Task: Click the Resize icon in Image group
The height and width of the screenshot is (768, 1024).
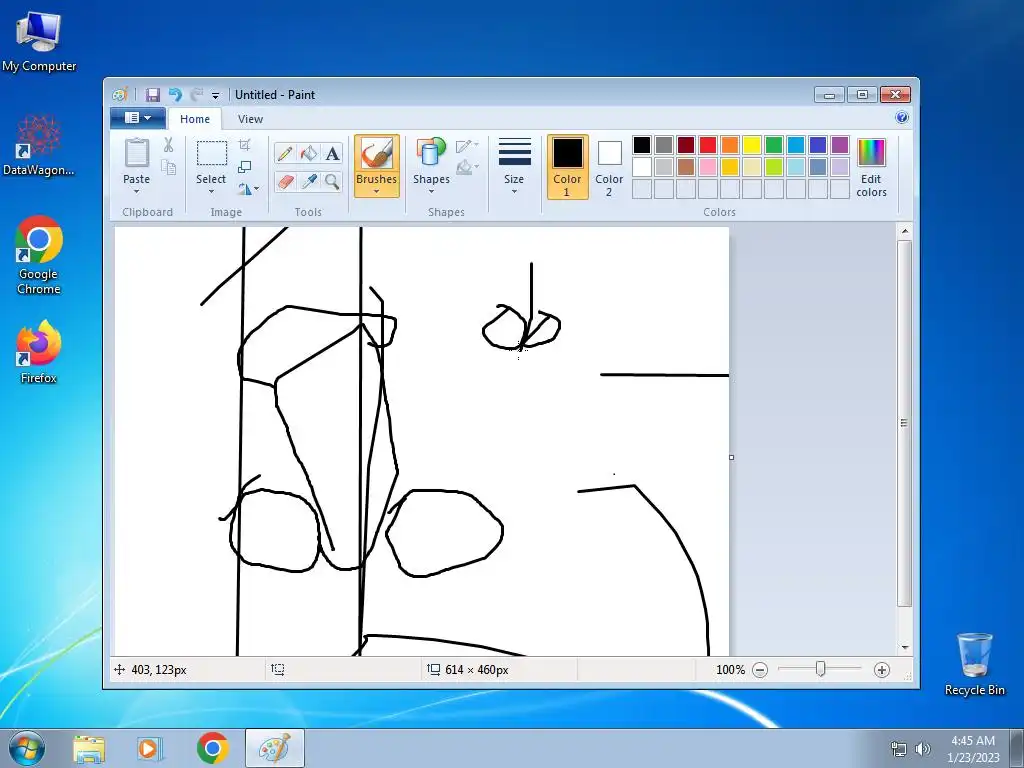Action: [x=244, y=167]
